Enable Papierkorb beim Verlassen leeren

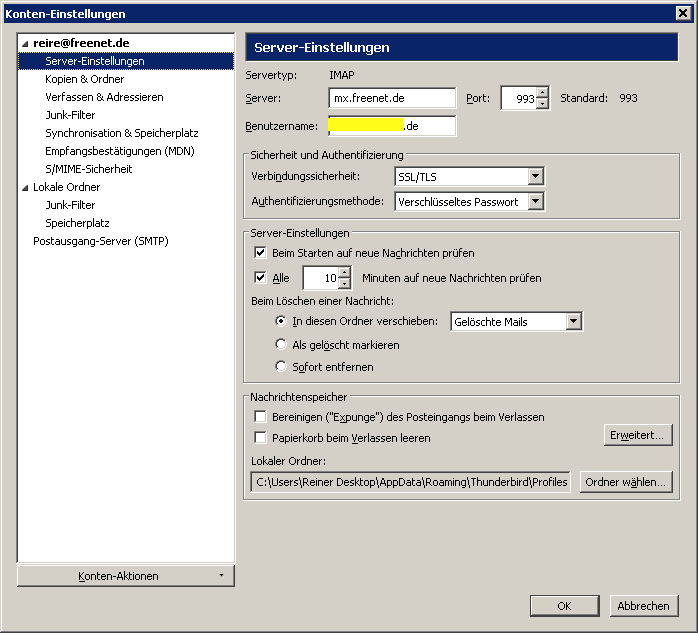[261, 438]
